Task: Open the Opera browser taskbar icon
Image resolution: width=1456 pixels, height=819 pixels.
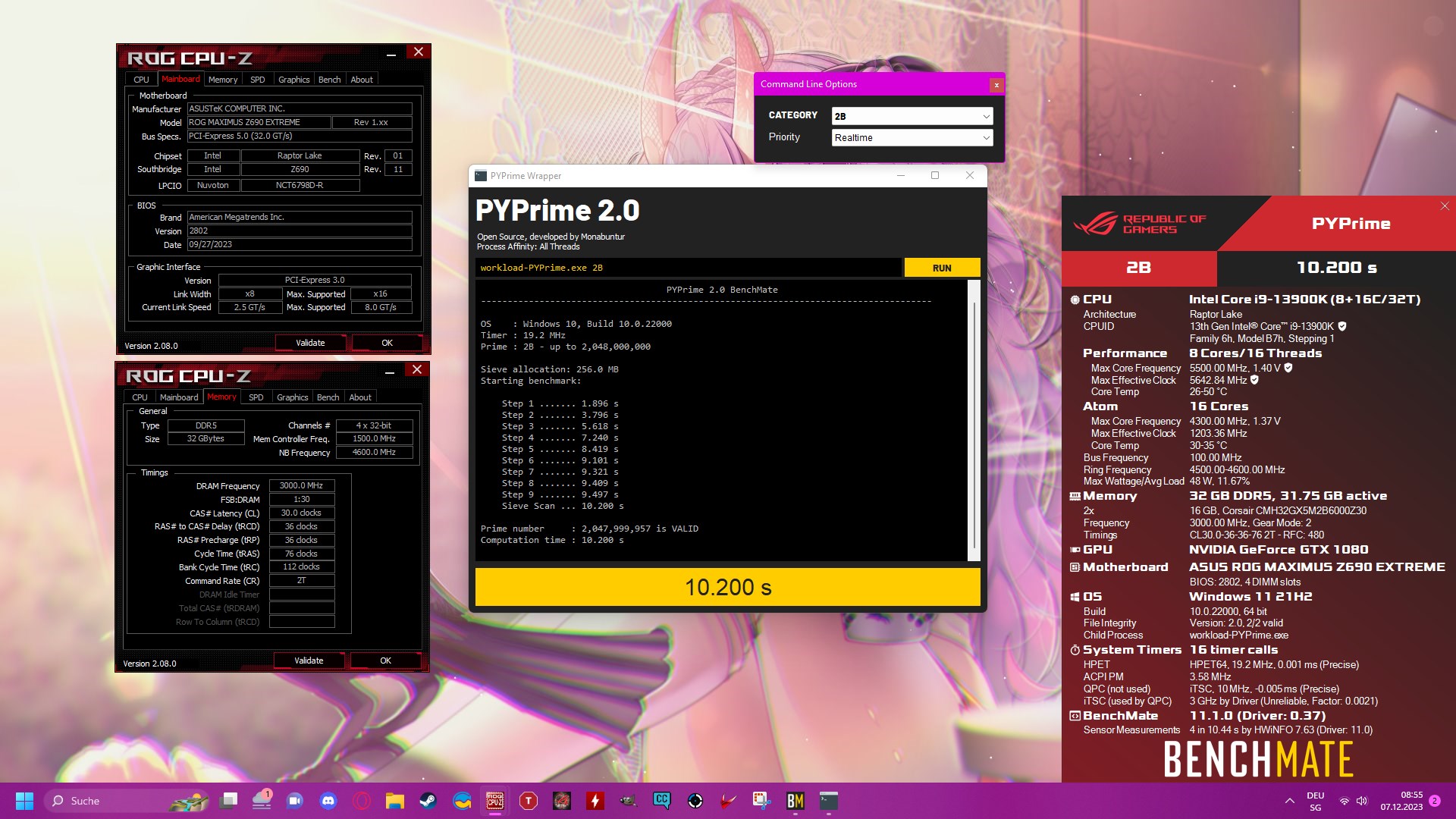Action: [x=362, y=801]
